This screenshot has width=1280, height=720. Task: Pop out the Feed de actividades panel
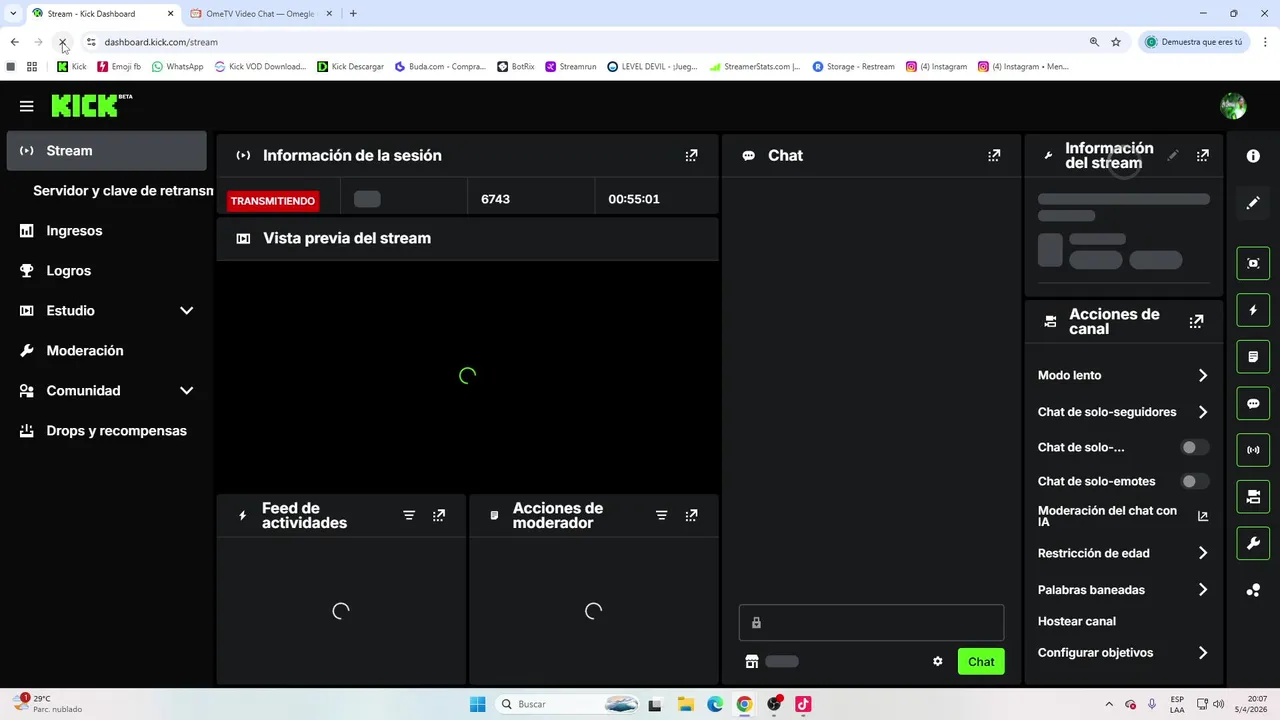coord(439,515)
